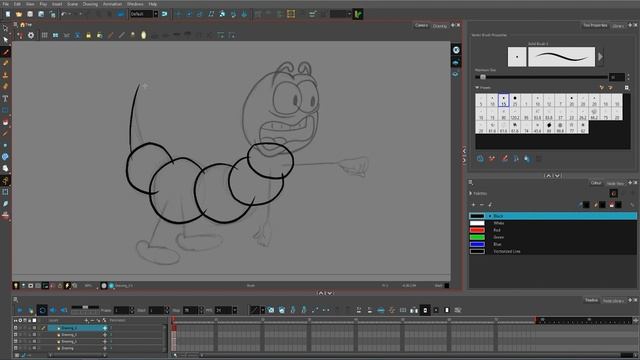640x360 pixels.
Task: Click the add layer plus icon in timeline
Action: [86, 320]
